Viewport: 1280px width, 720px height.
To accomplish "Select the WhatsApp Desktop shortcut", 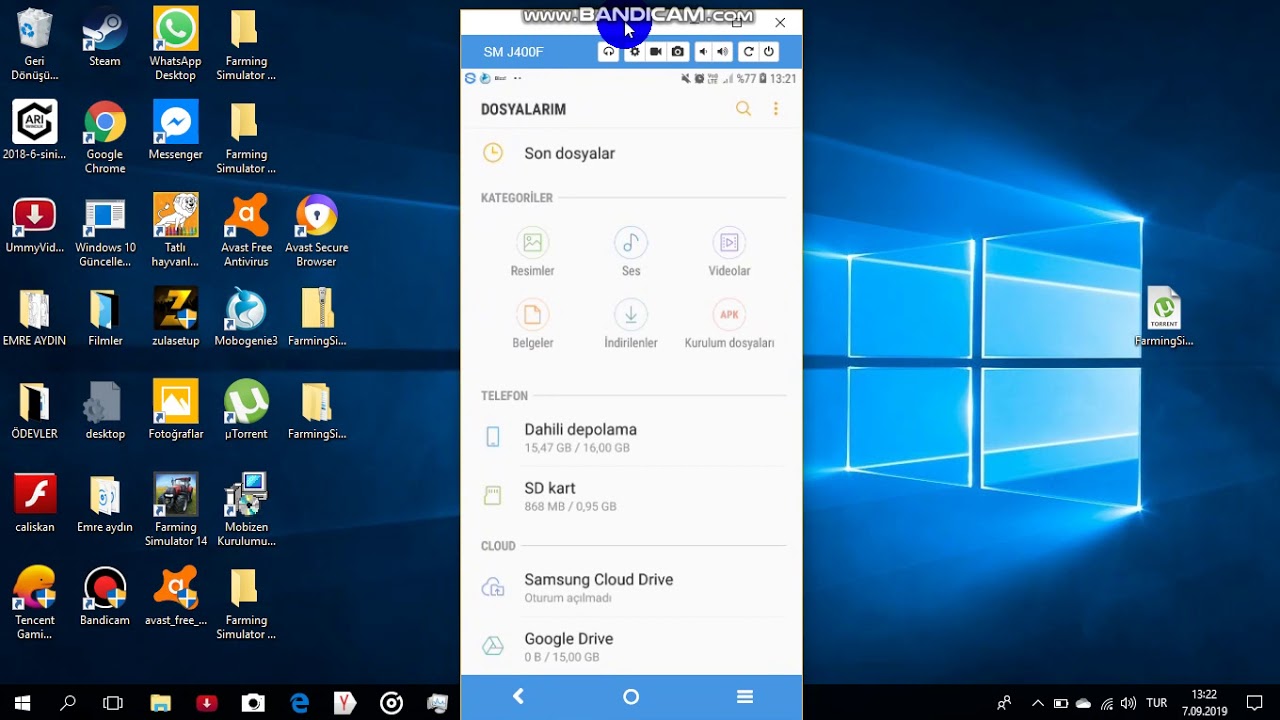I will [175, 45].
